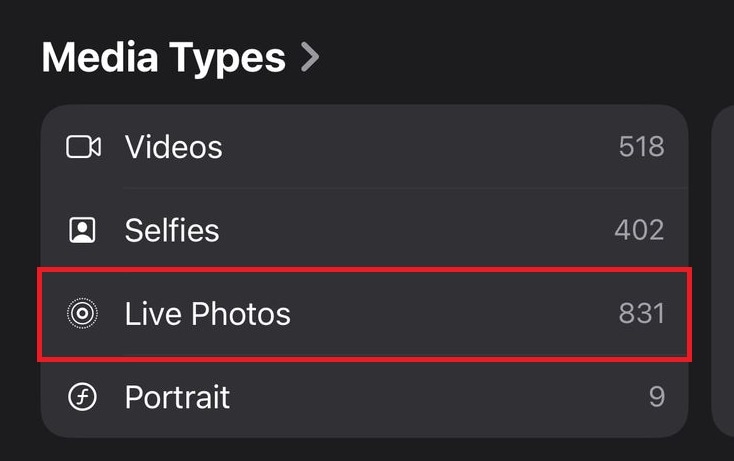Click empty middle area of Live Photos row
Screen dimensions: 734x461
coord(450,314)
